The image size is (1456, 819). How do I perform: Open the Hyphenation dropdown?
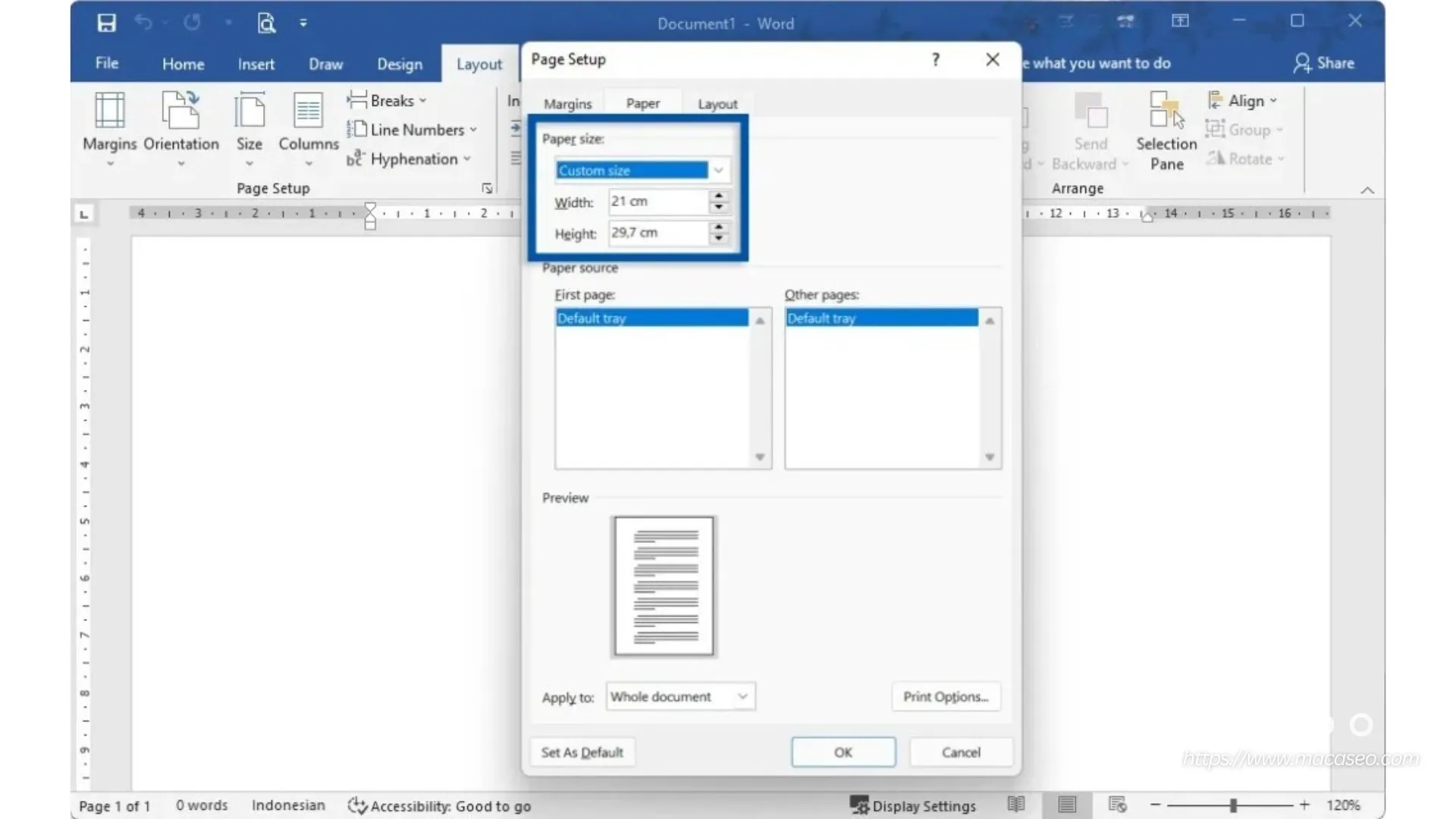click(x=409, y=158)
